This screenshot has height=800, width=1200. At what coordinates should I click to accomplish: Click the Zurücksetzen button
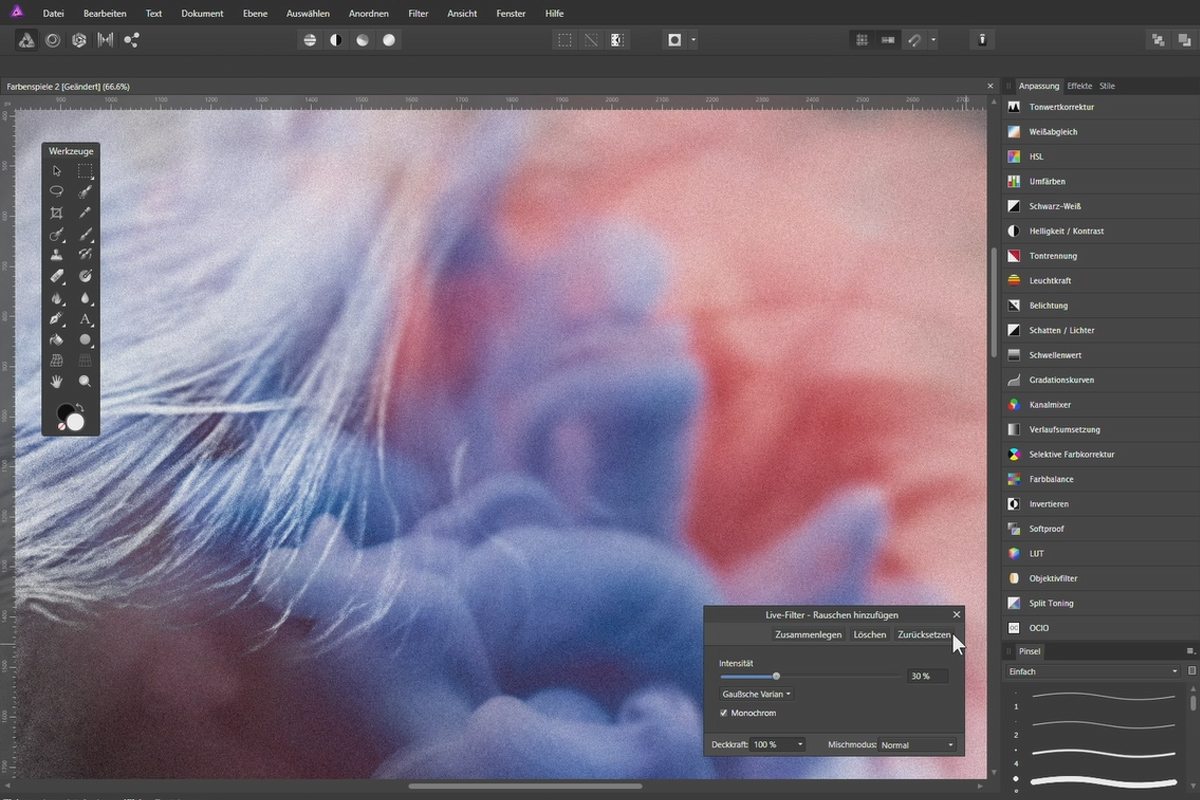point(924,635)
